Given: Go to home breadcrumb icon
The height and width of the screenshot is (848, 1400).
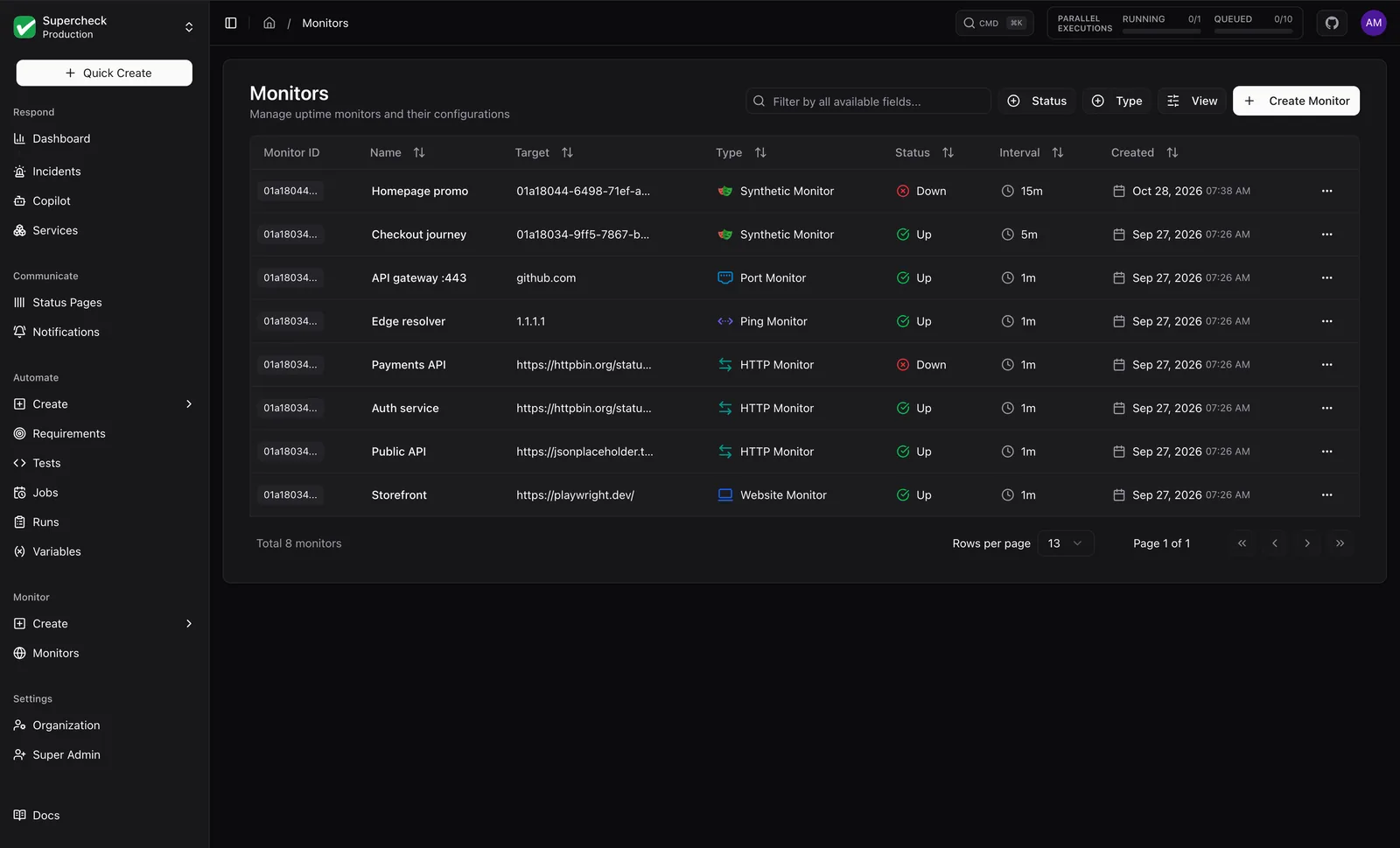Looking at the screenshot, I should [269, 23].
